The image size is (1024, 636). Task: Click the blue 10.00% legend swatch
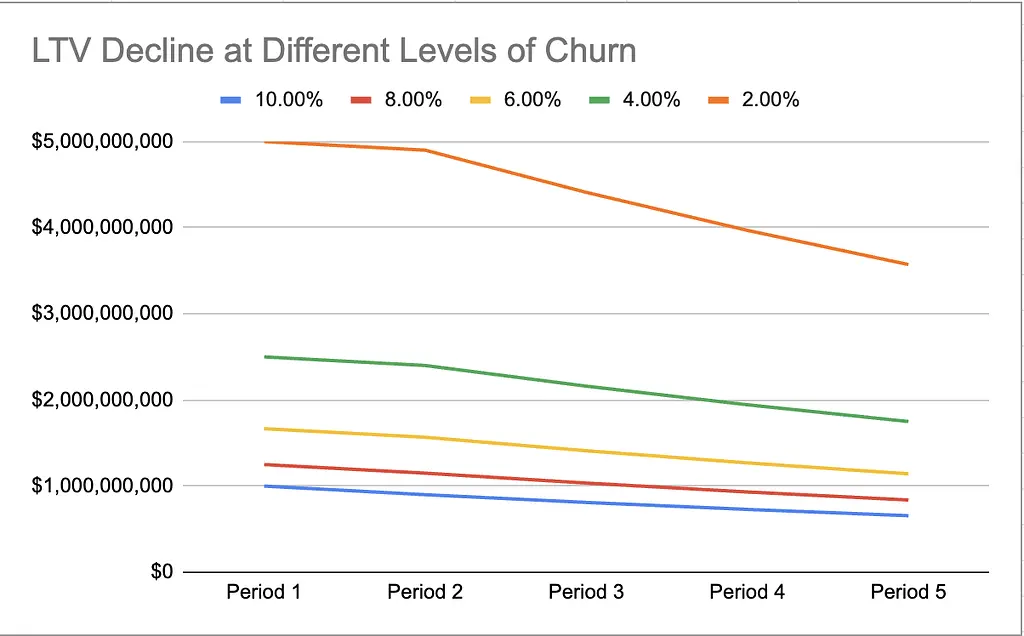pyautogui.click(x=231, y=100)
